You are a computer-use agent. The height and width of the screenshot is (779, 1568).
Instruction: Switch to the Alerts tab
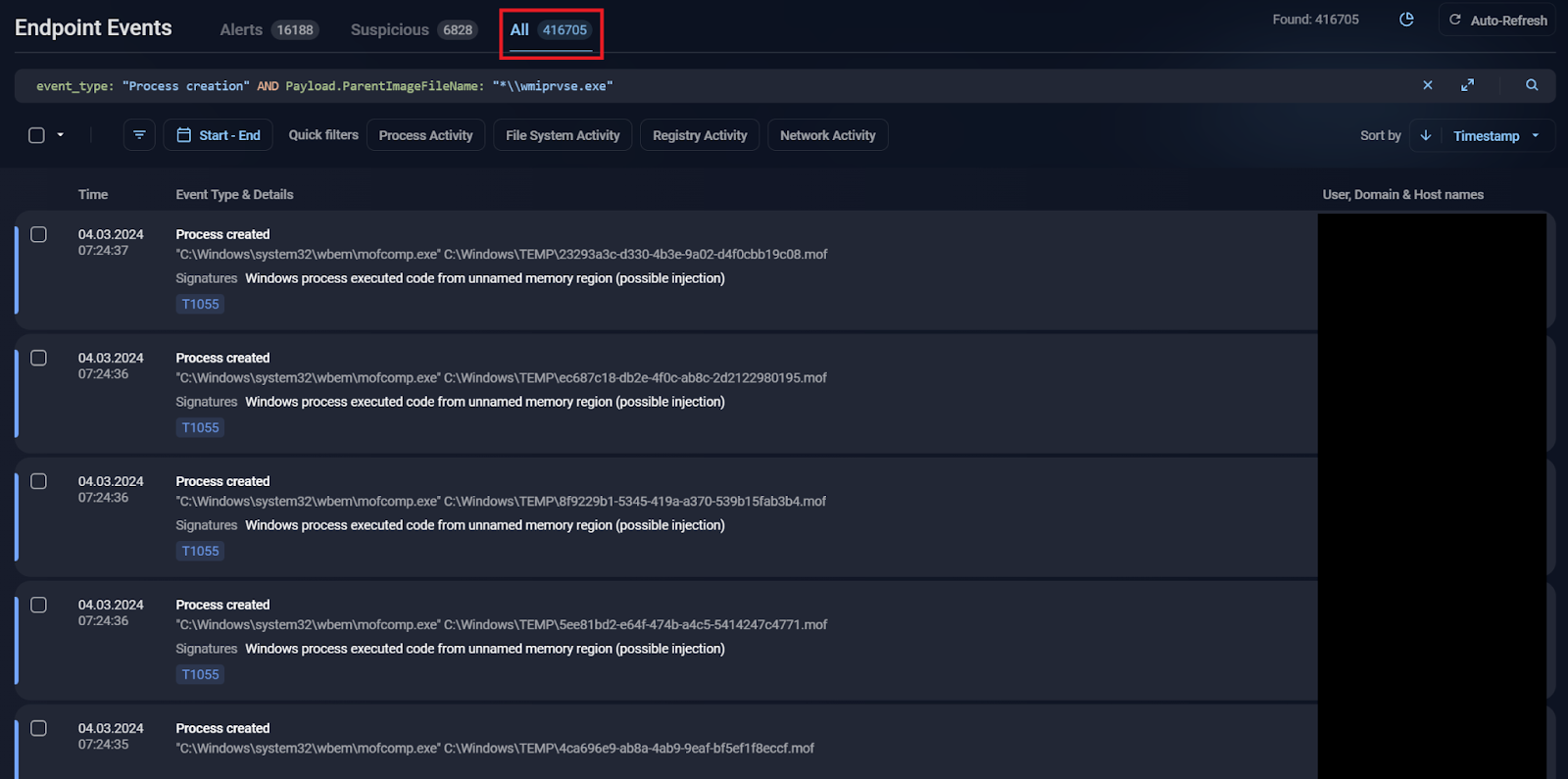(269, 29)
